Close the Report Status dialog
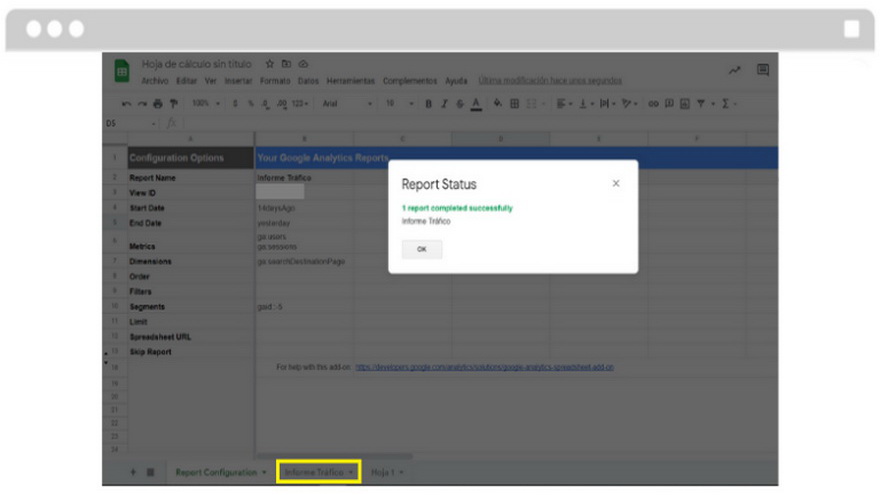 pos(616,184)
